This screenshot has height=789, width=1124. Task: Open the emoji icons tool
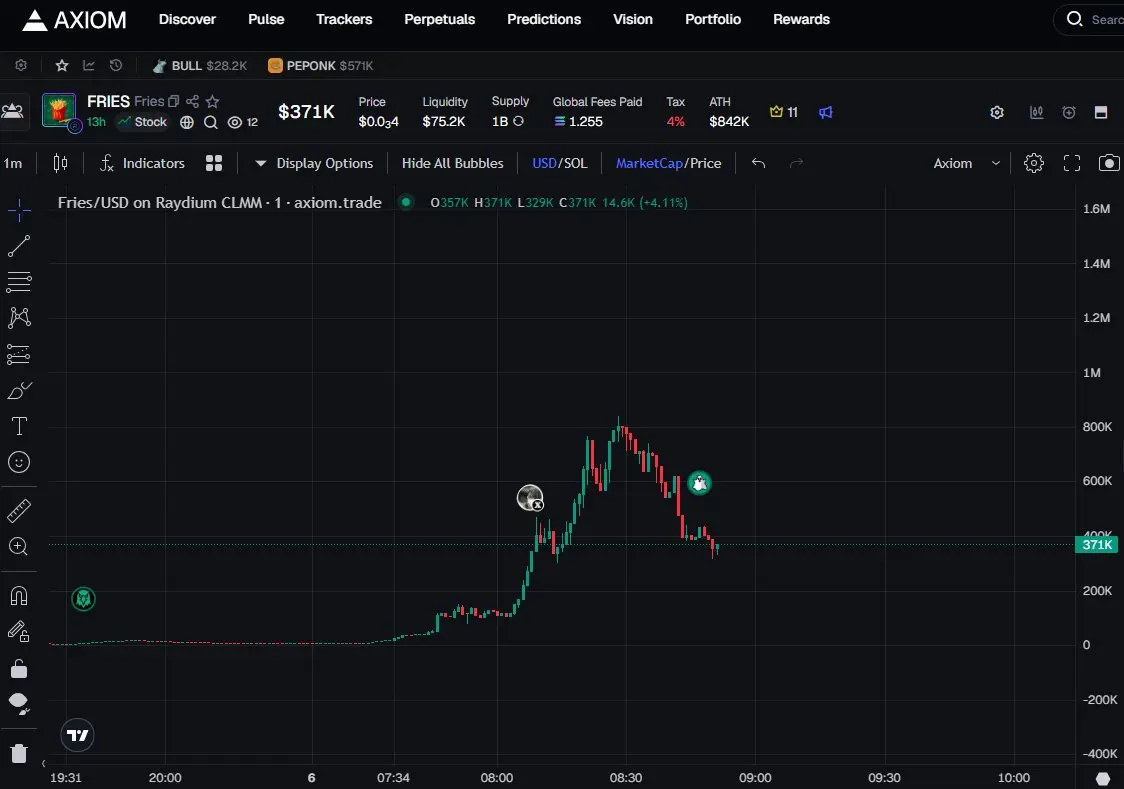click(19, 462)
